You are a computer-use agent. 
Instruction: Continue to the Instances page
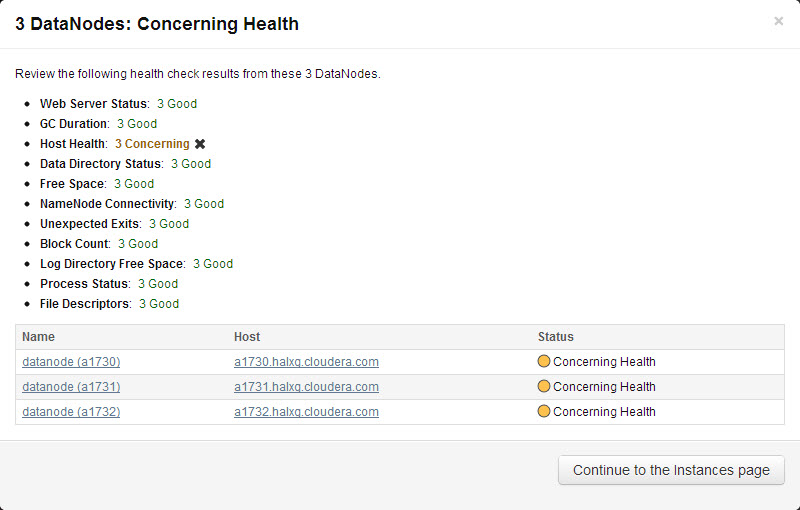click(671, 470)
